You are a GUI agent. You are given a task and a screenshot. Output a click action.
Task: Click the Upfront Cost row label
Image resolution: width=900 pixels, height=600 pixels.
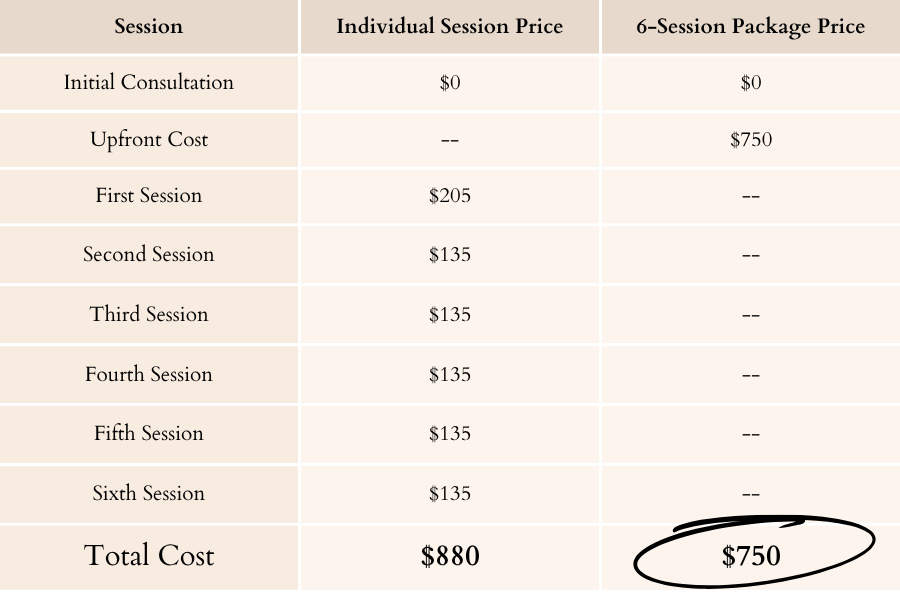pos(149,140)
